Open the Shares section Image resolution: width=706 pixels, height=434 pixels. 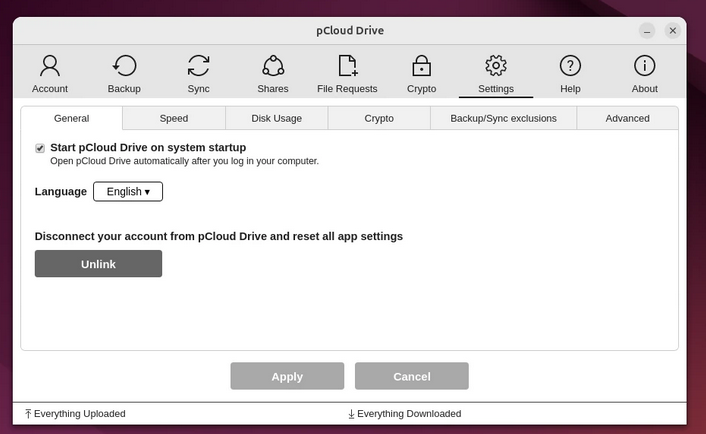(x=273, y=74)
